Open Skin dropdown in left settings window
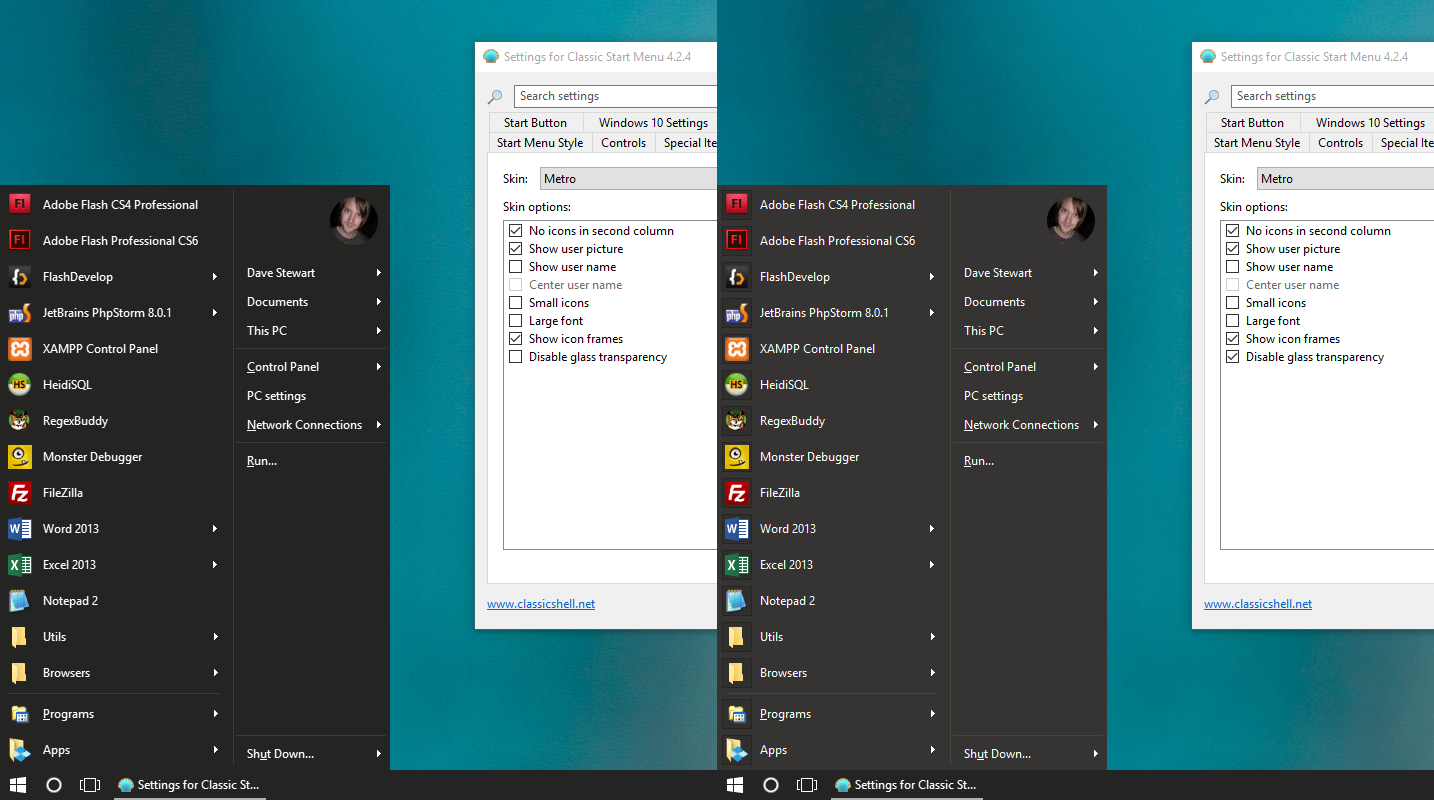The width and height of the screenshot is (1434, 800). pos(628,179)
